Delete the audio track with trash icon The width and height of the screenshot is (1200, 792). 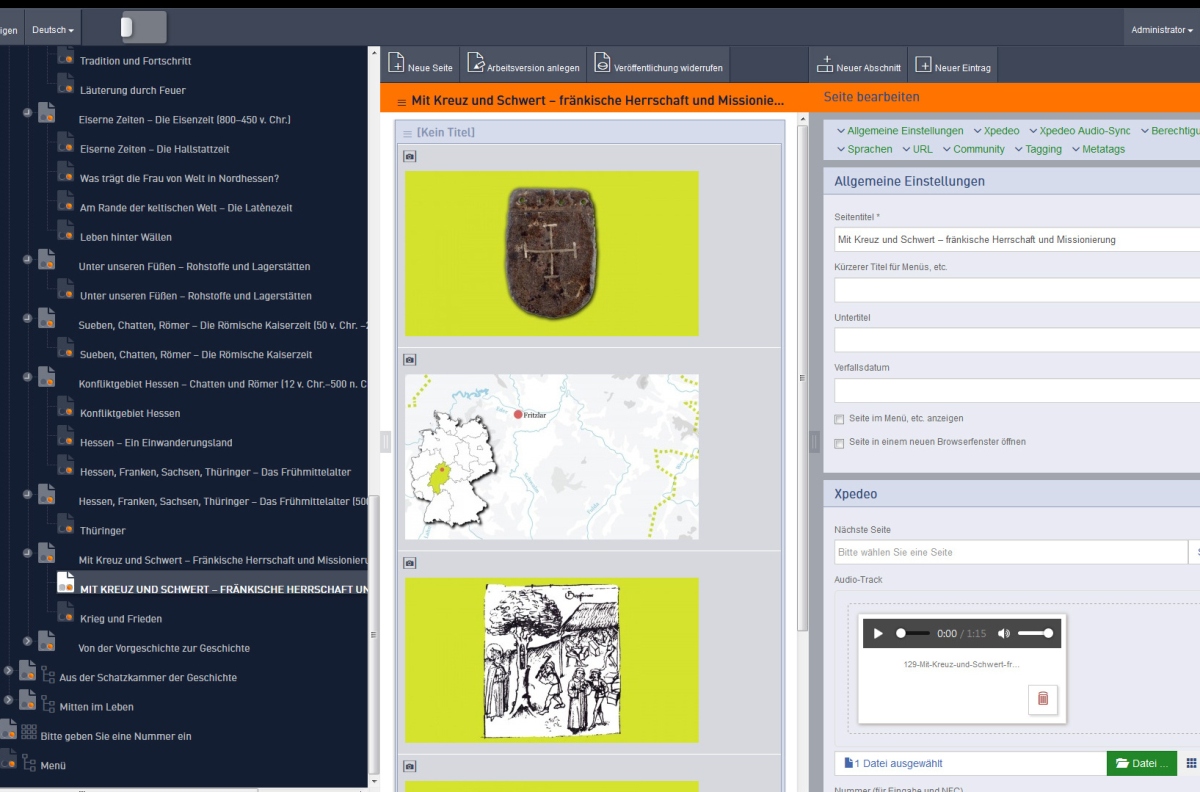pos(1042,699)
